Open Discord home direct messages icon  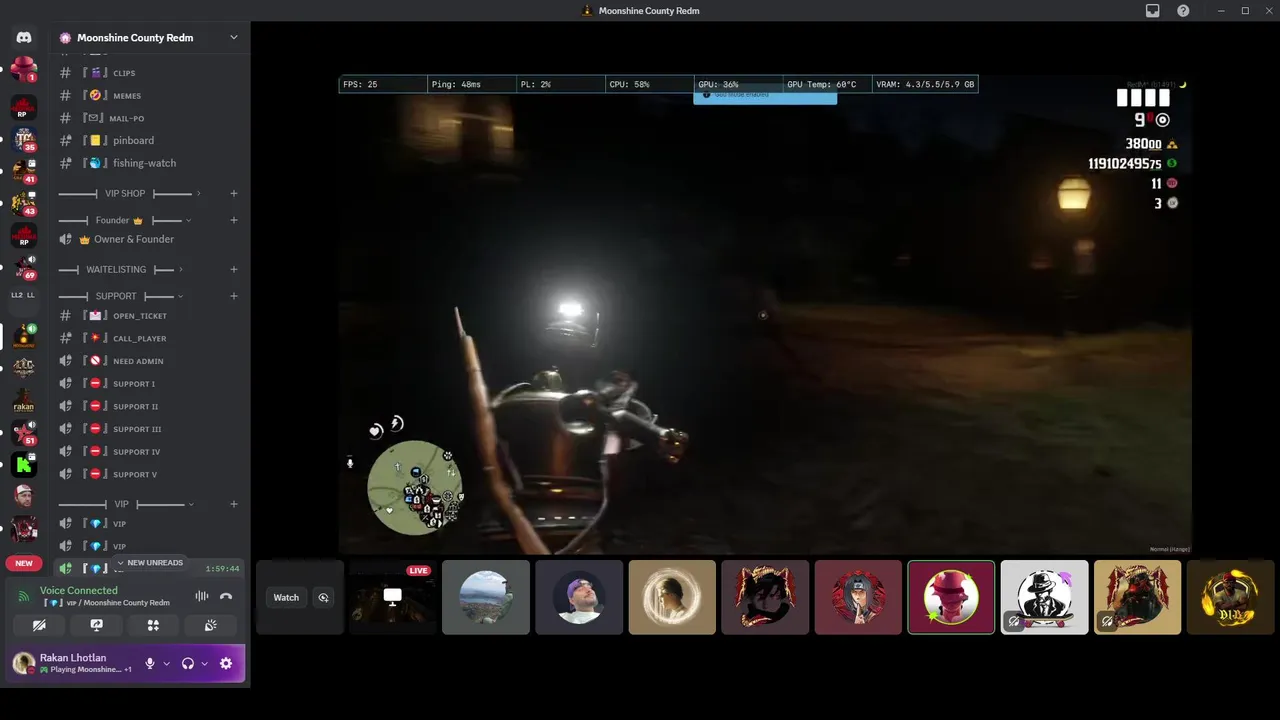point(24,37)
